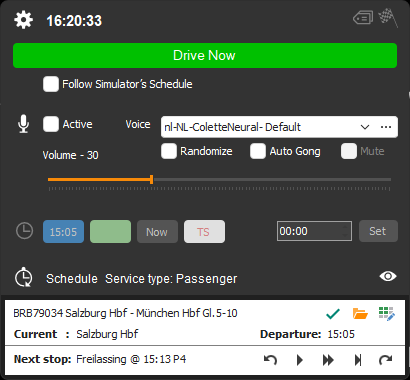The height and width of the screenshot is (380, 410).
Task: Enable Follow Simulator's Schedule checkbox
Action: pos(51,84)
